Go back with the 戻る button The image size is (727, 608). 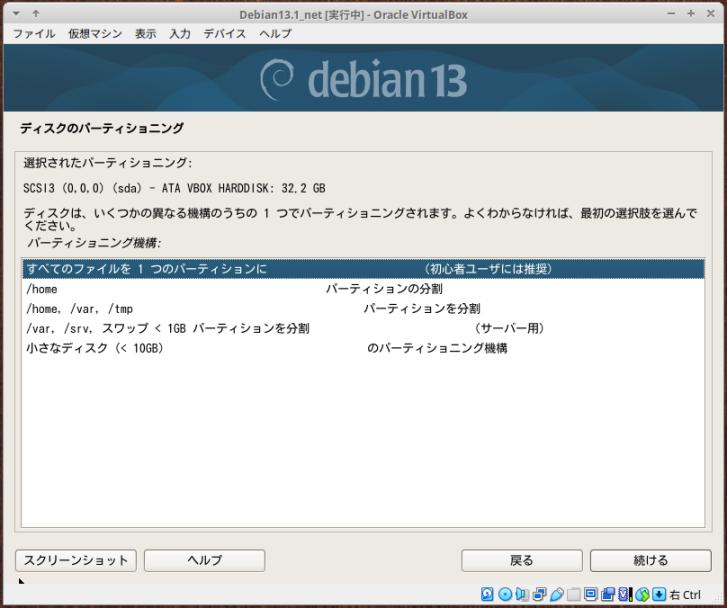pyautogui.click(x=522, y=560)
